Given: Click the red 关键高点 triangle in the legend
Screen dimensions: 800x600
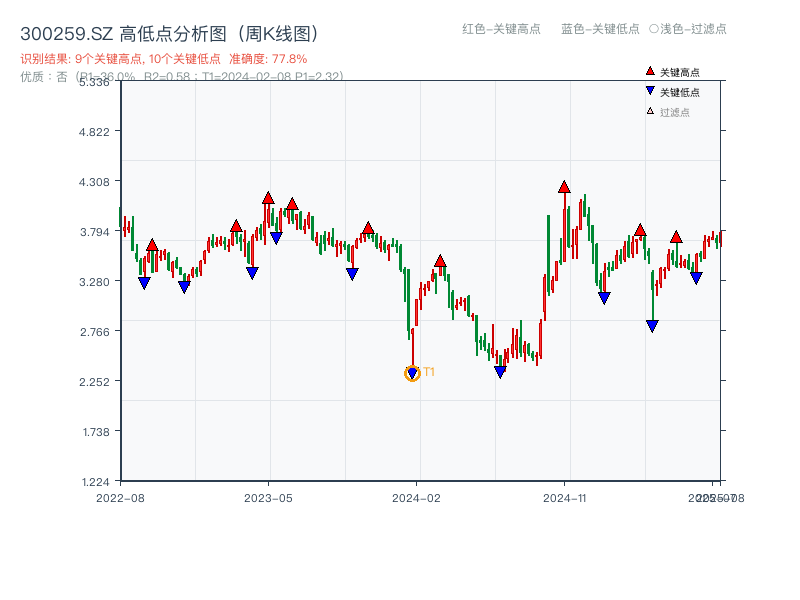Looking at the screenshot, I should pyautogui.click(x=650, y=72).
